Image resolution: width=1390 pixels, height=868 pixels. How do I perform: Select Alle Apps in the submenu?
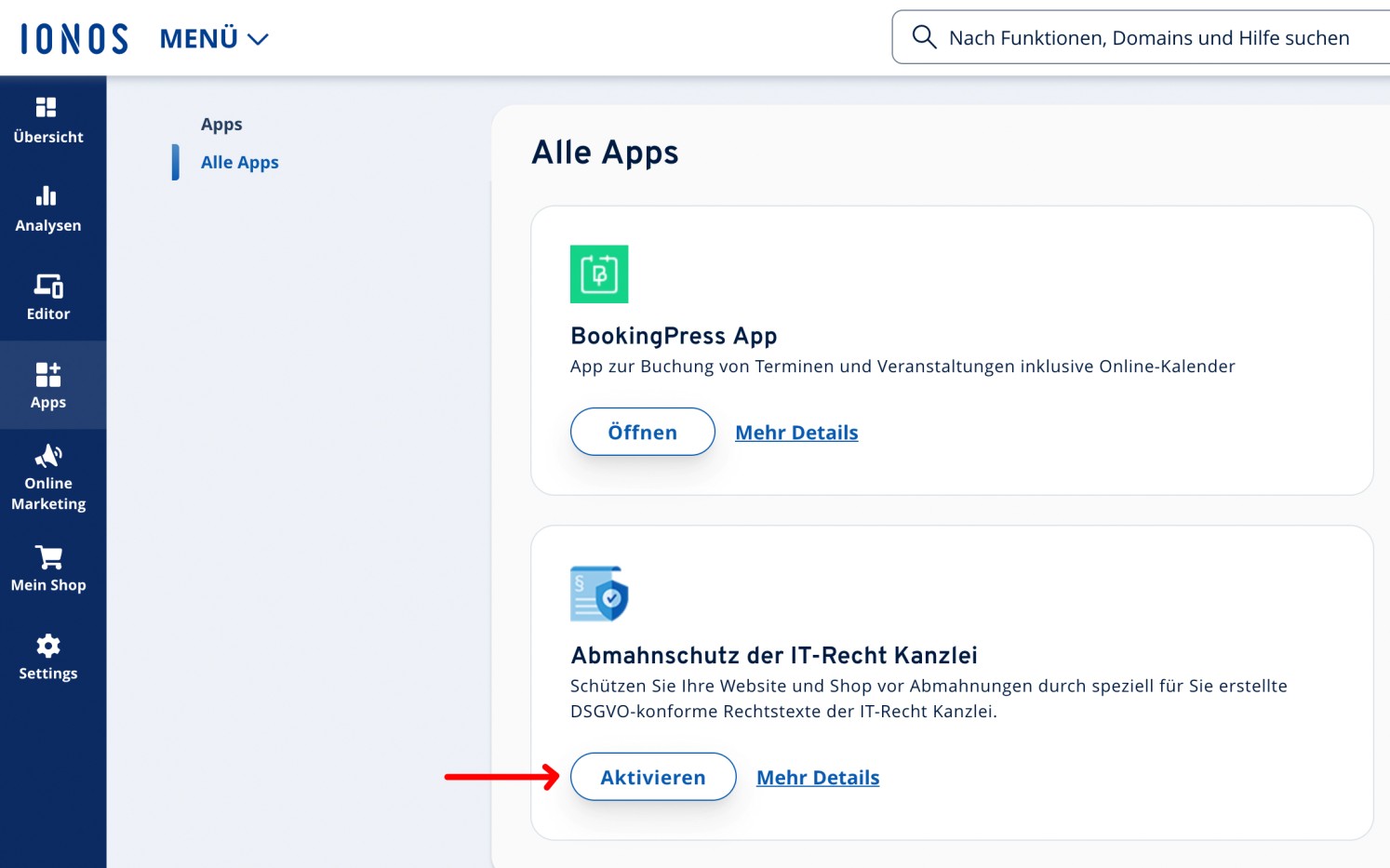pyautogui.click(x=239, y=163)
